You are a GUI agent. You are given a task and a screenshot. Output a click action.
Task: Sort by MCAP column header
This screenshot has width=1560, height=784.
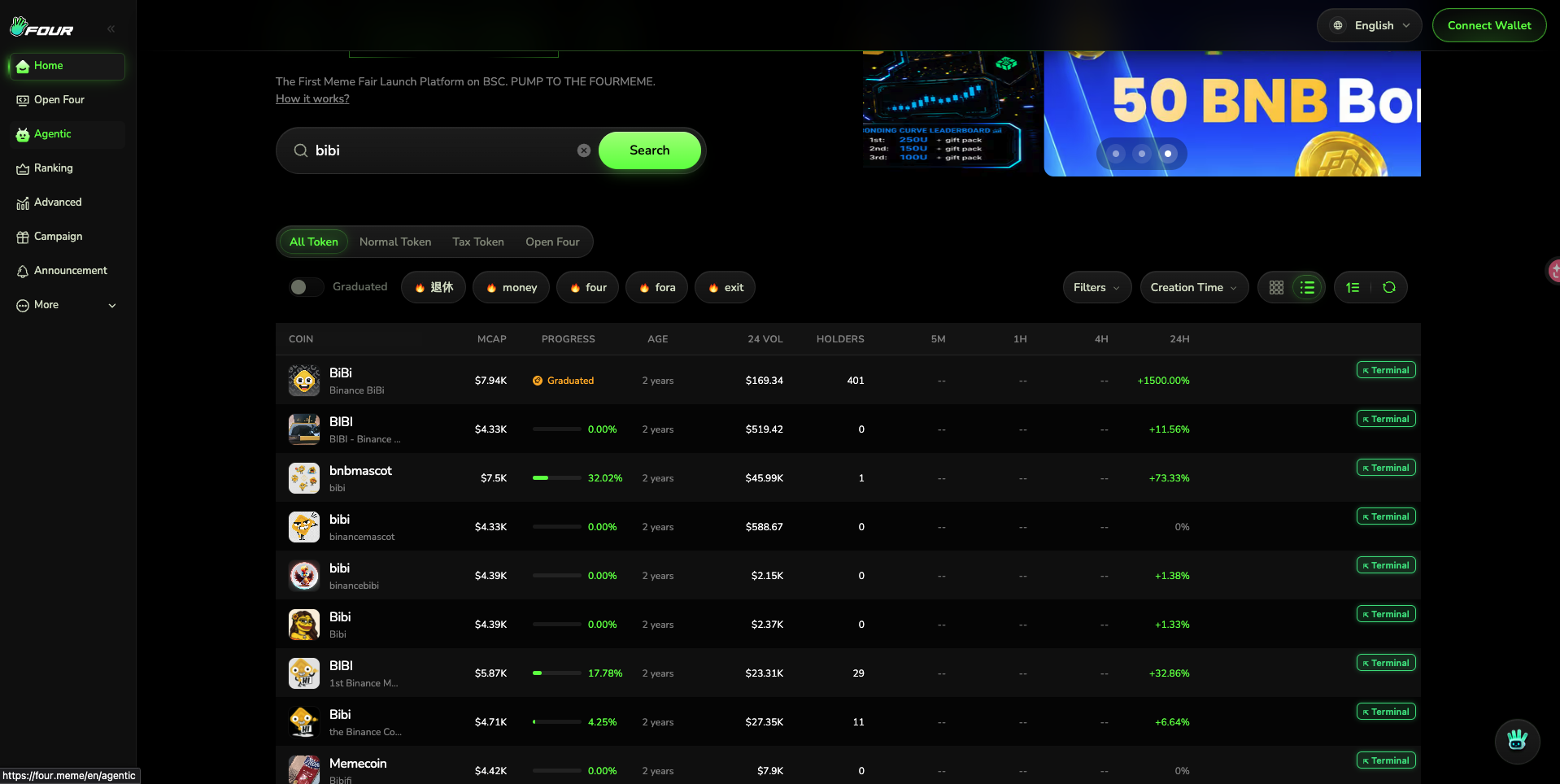click(492, 339)
